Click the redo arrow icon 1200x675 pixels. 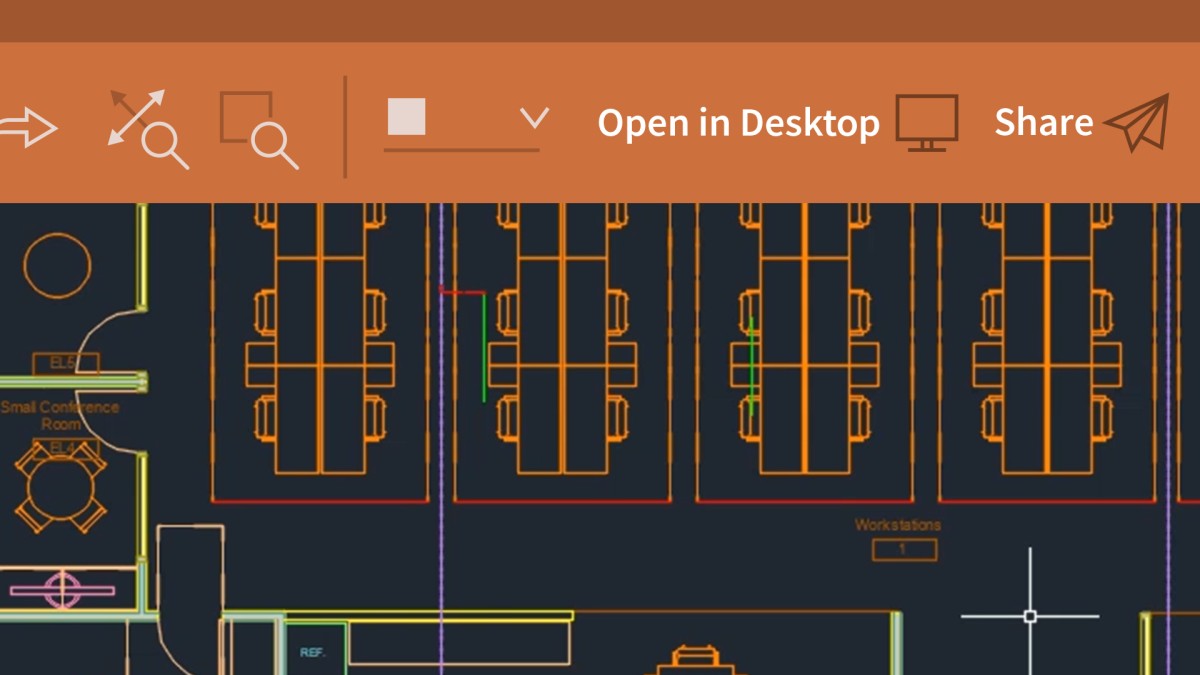click(x=28, y=128)
